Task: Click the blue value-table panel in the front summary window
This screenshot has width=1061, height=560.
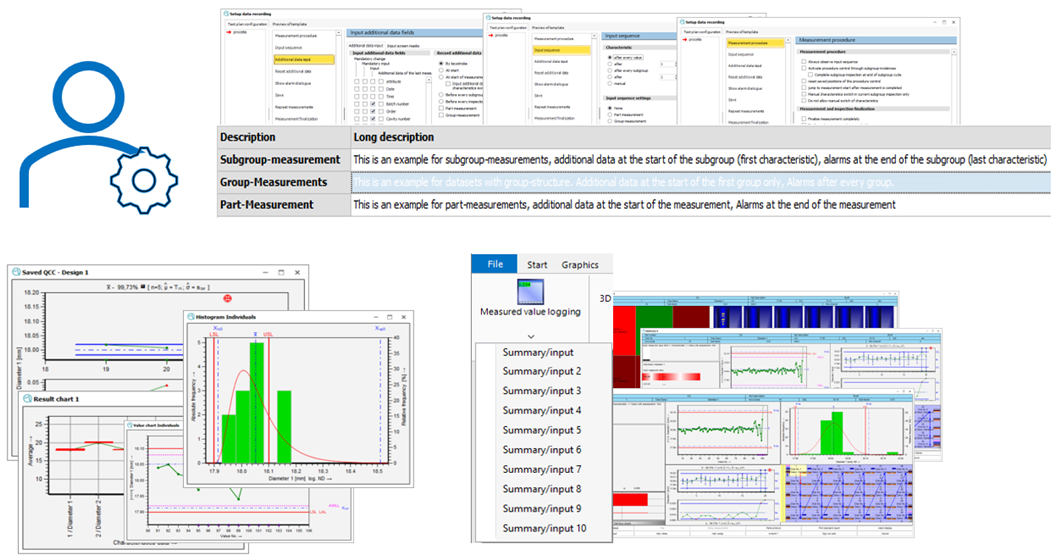Action: (x=848, y=494)
